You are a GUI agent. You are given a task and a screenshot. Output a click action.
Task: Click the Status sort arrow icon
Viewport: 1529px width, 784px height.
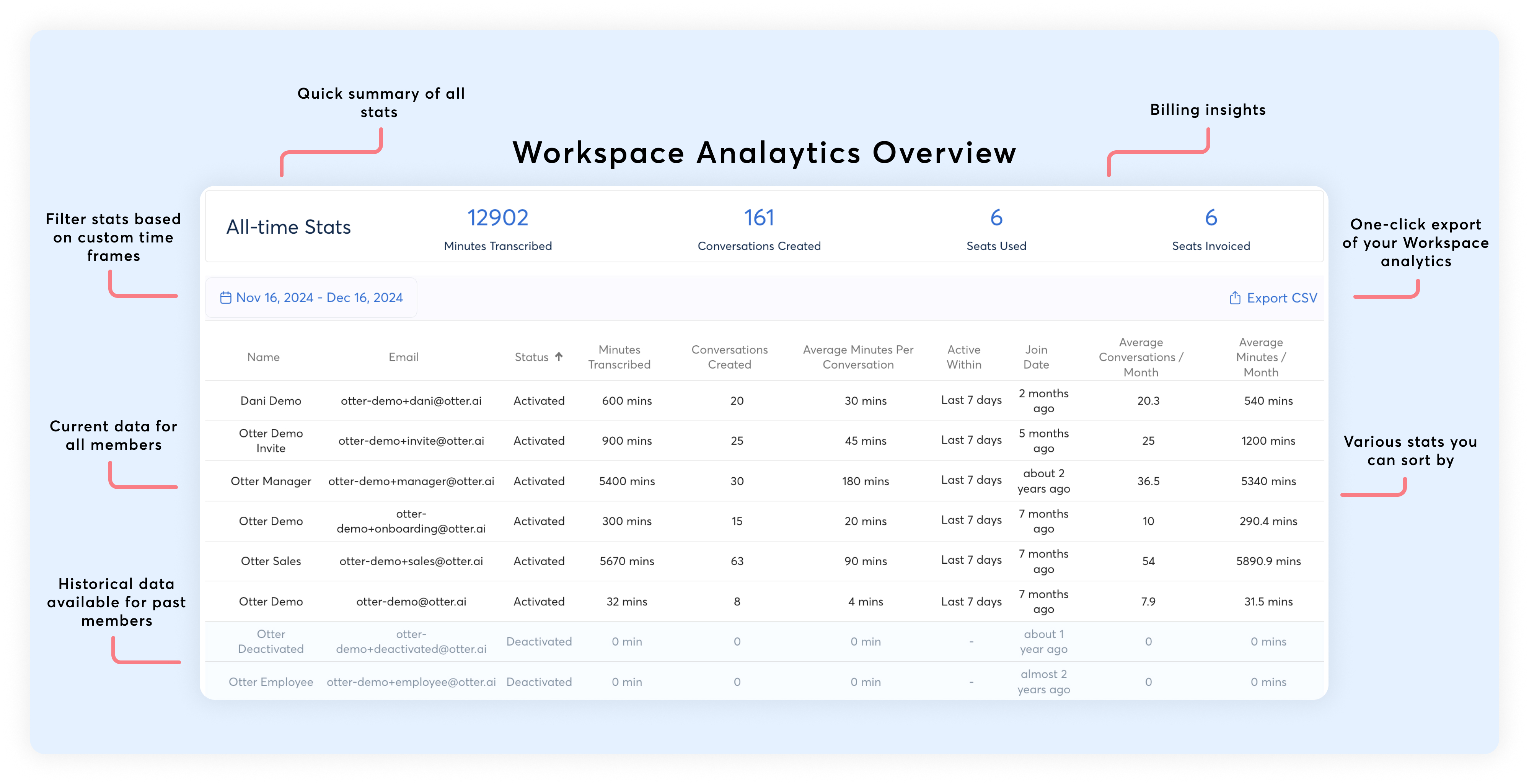(559, 356)
